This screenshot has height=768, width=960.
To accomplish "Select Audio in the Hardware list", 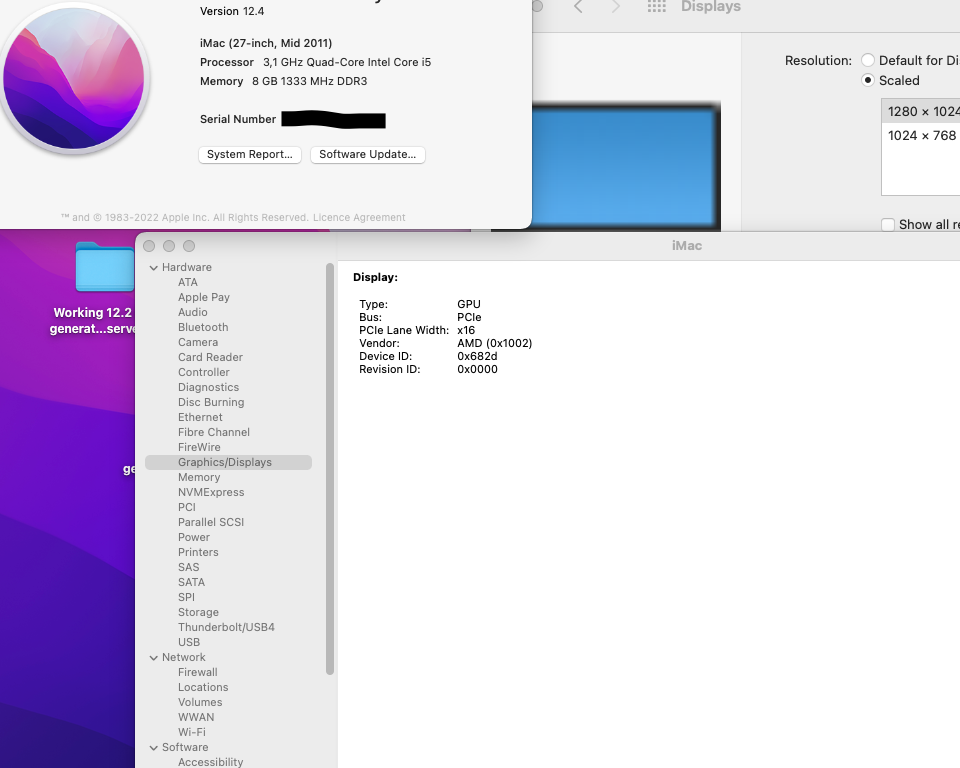I will (193, 312).
